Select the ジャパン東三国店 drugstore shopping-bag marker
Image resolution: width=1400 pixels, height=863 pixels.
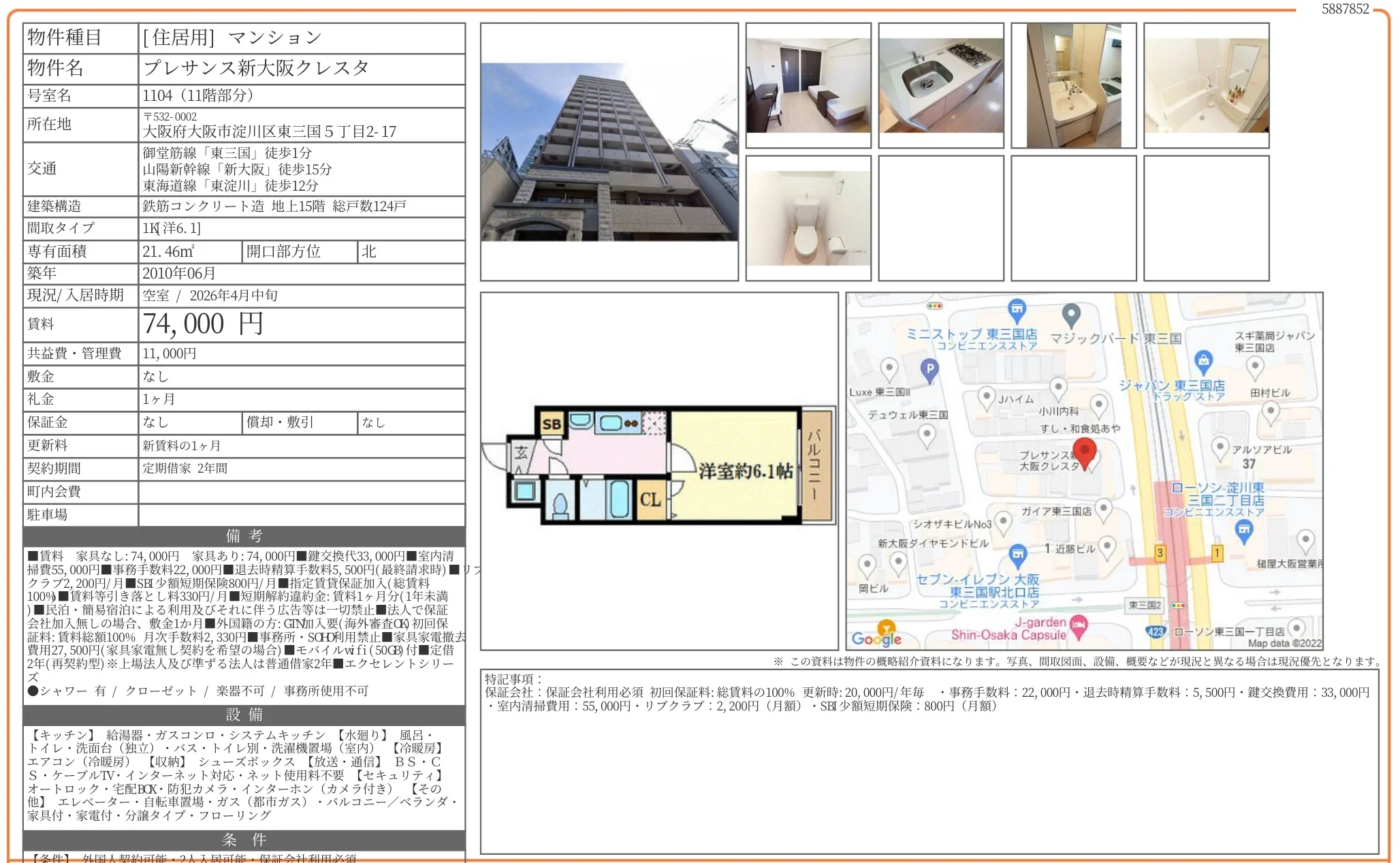tap(1203, 360)
